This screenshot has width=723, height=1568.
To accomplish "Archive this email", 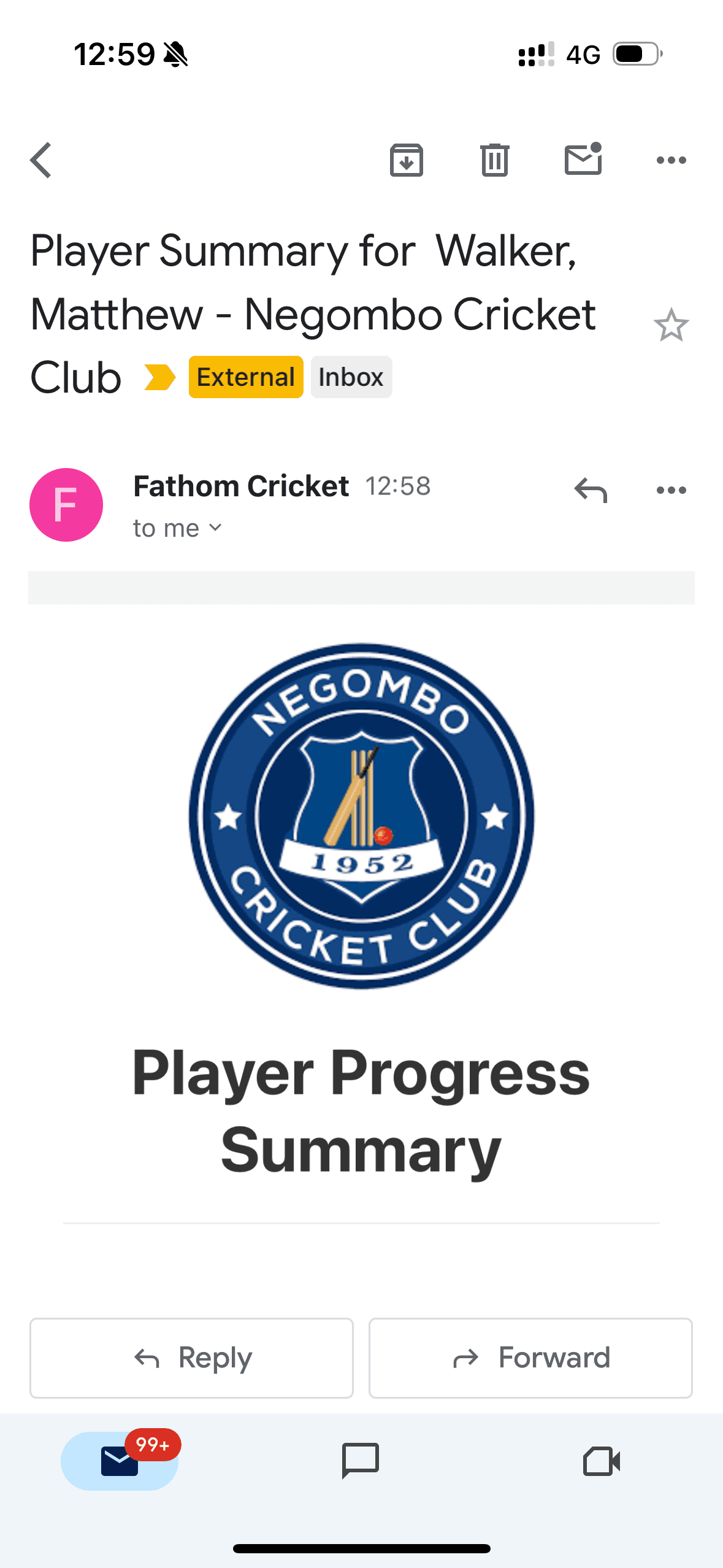I will (406, 160).
